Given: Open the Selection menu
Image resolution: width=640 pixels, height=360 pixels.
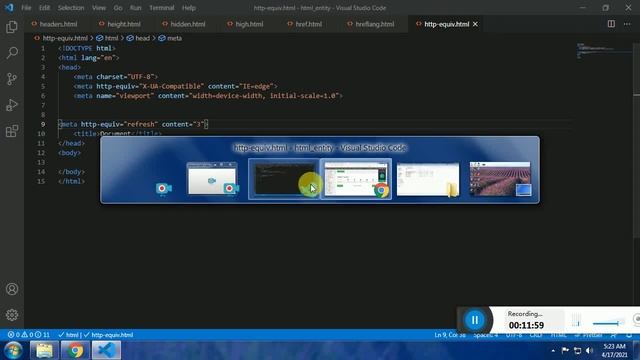Looking at the screenshot, I should click(71, 8).
